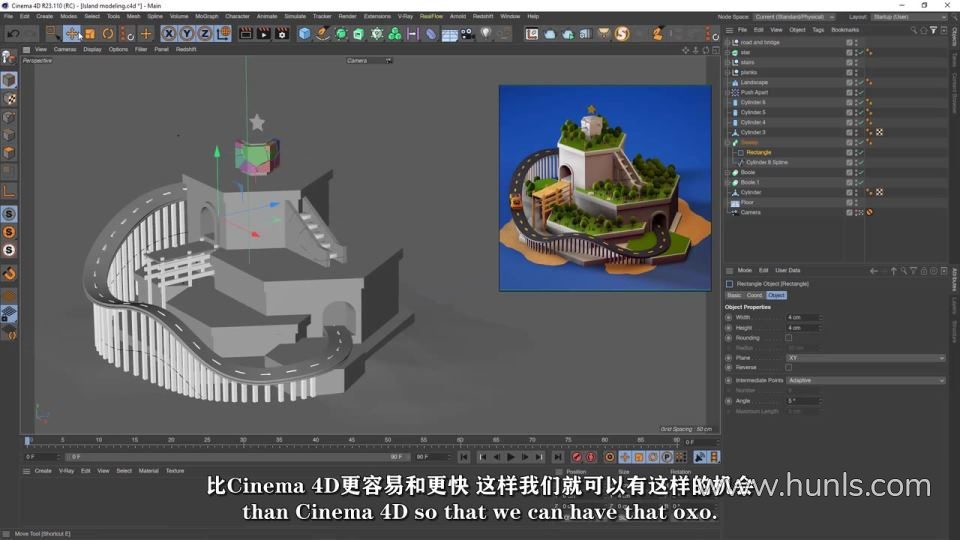The width and height of the screenshot is (960, 540).
Task: Expand road and bridge object tree
Action: click(x=728, y=42)
